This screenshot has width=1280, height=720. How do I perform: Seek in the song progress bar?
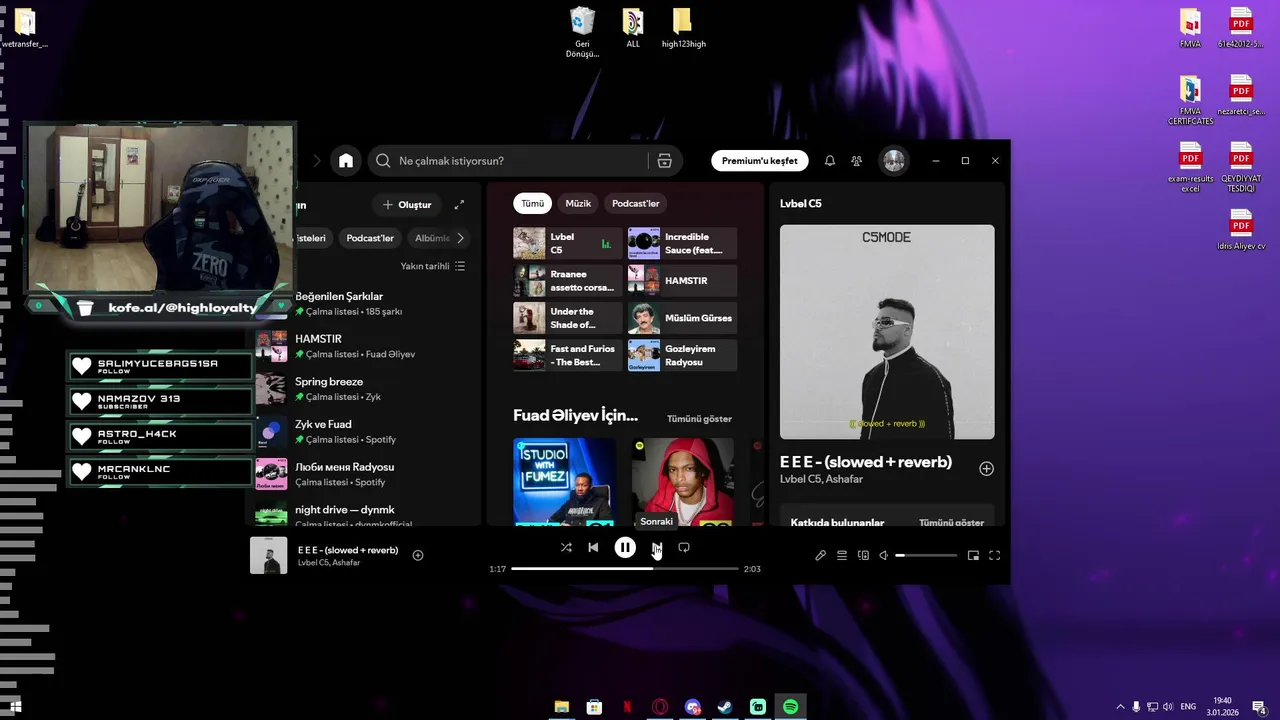point(625,568)
